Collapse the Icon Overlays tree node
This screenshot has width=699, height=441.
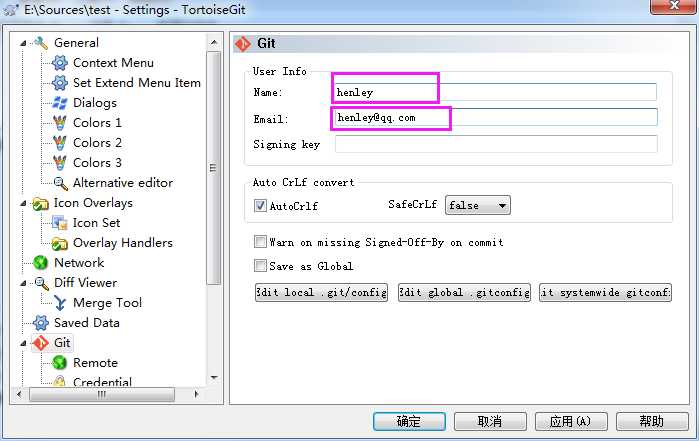(x=23, y=203)
